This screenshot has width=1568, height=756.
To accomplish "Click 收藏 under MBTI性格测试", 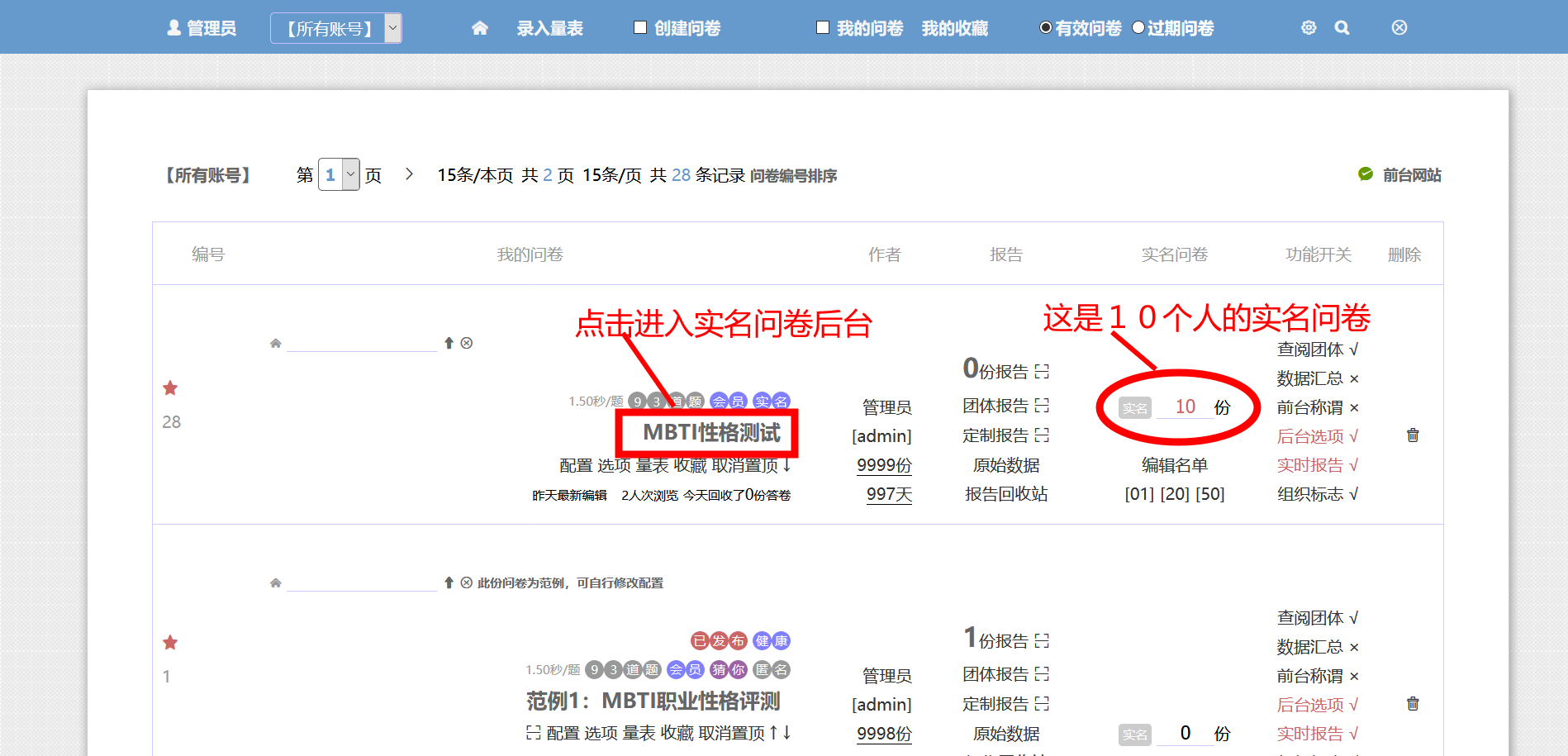I will (x=690, y=465).
